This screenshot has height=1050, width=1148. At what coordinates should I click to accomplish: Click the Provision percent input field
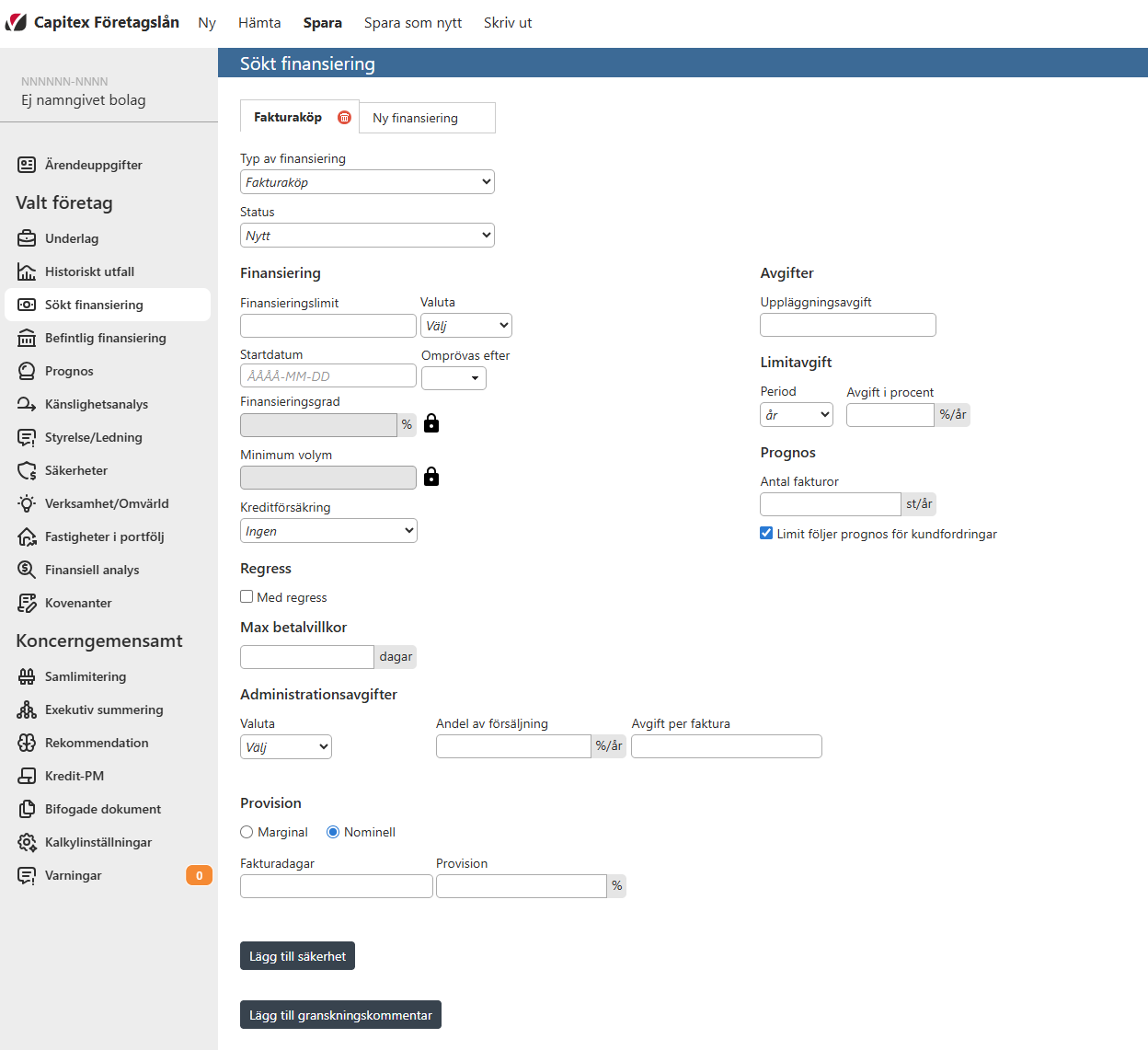pyautogui.click(x=522, y=886)
